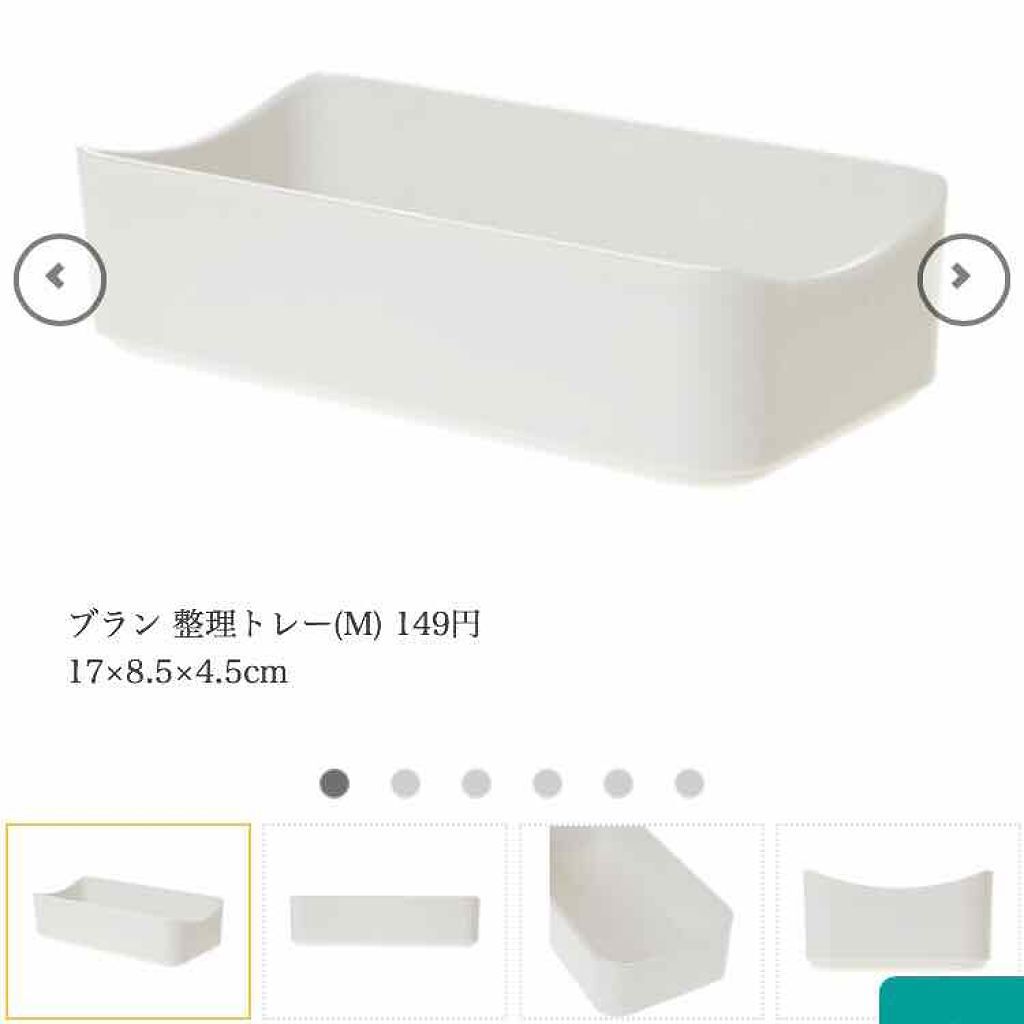
Task: Open the yellow-bordered angled tray thumbnail
Action: coord(129,921)
